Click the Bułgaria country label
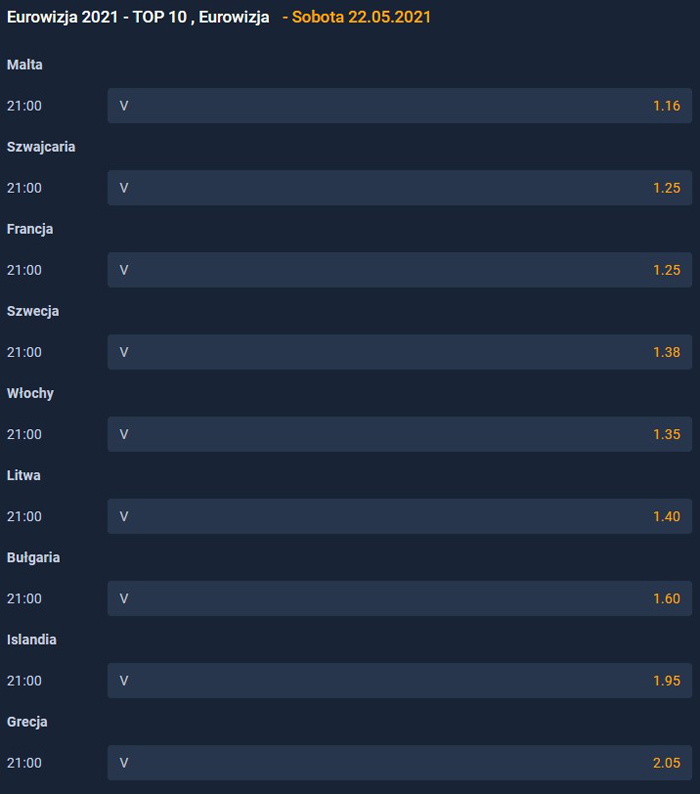Viewport: 700px width, 794px height. click(x=33, y=556)
